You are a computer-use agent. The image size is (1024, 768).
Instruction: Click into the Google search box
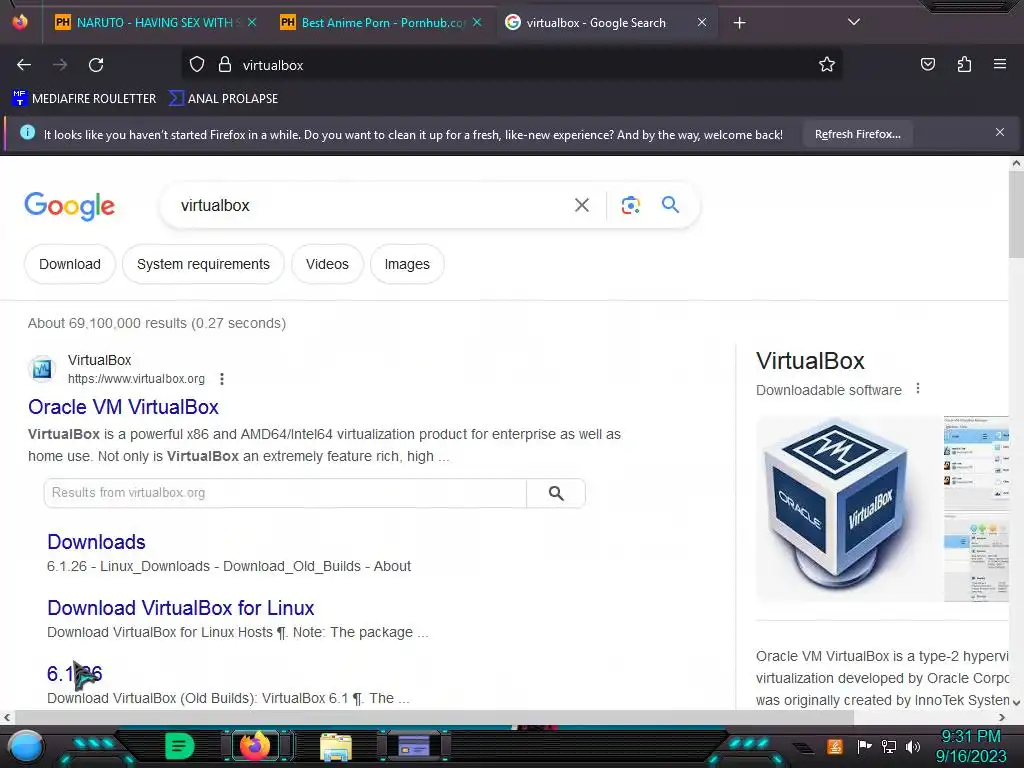pos(372,206)
